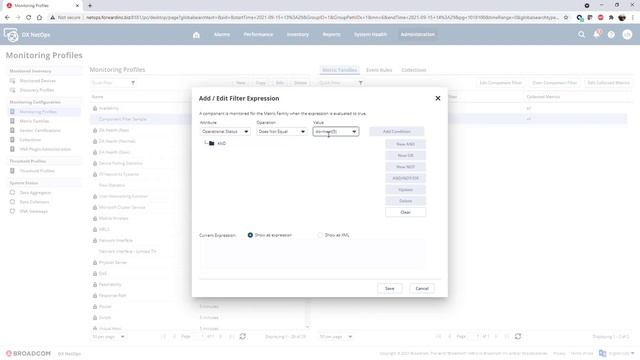Click the Metric Families sidebar icon
Screen dimensions: 640x360
(12, 121)
